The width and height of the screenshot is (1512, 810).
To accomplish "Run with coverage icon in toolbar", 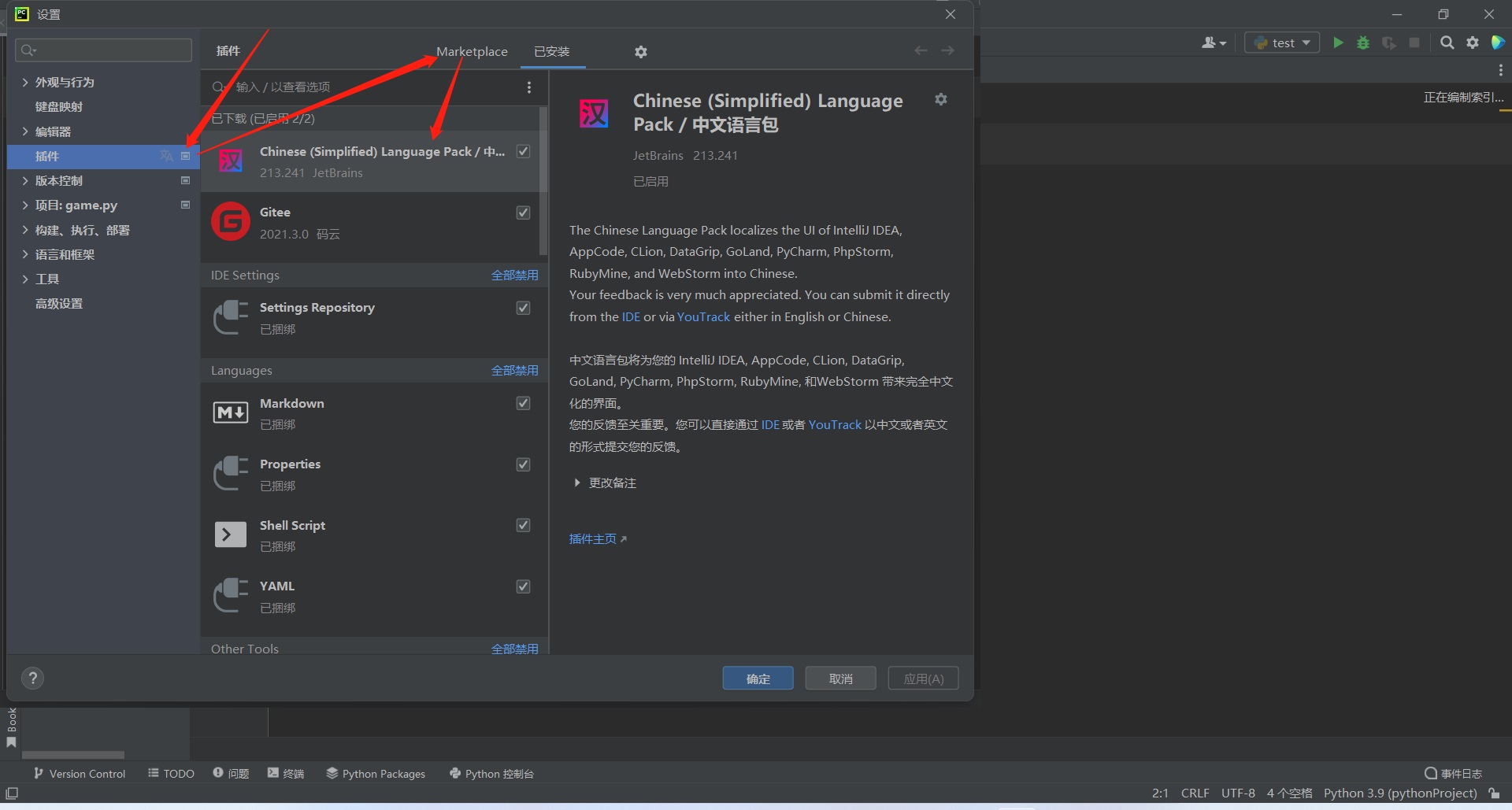I will click(x=1389, y=43).
